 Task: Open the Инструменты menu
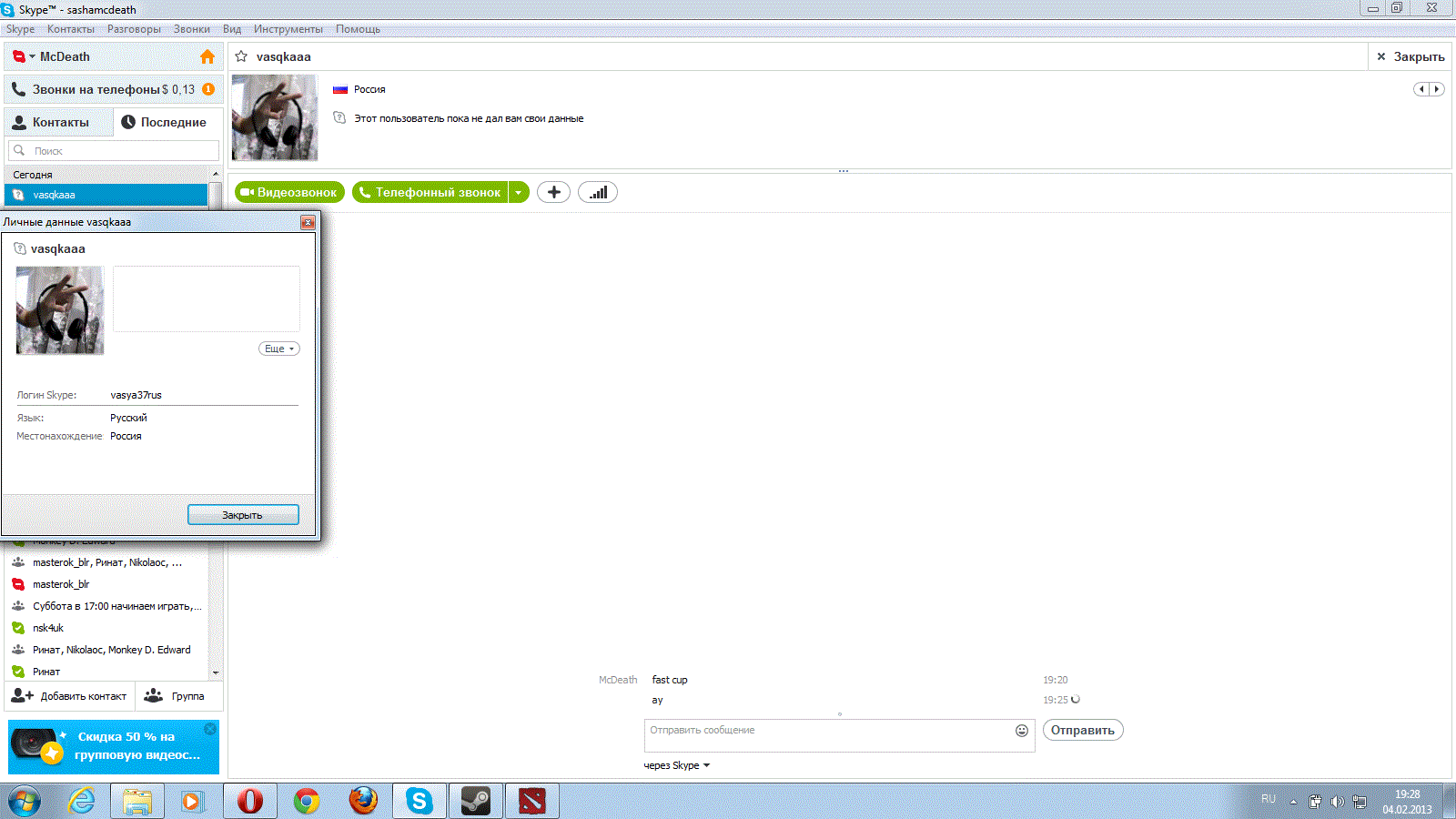click(288, 29)
